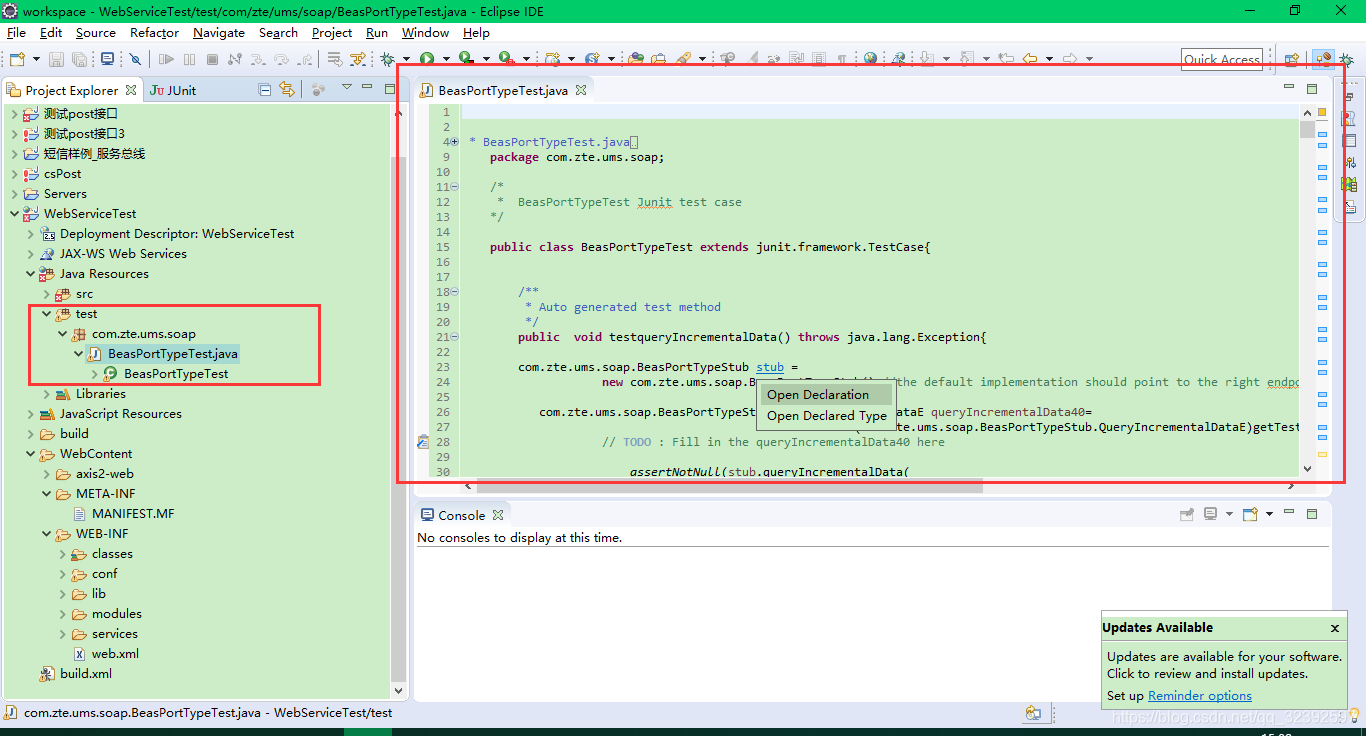
Task: Click the editor horizontal scrollbar
Action: [x=730, y=486]
